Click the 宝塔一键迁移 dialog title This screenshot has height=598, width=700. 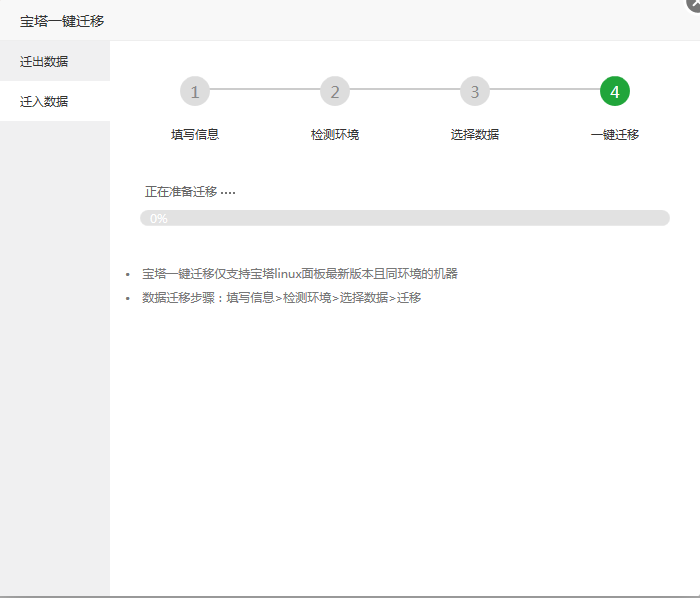click(x=62, y=21)
